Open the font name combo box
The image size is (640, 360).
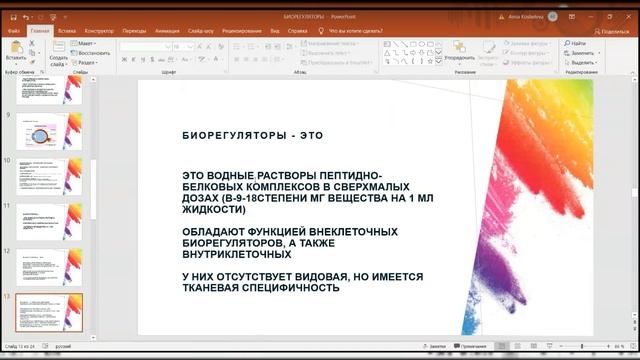[x=145, y=47]
